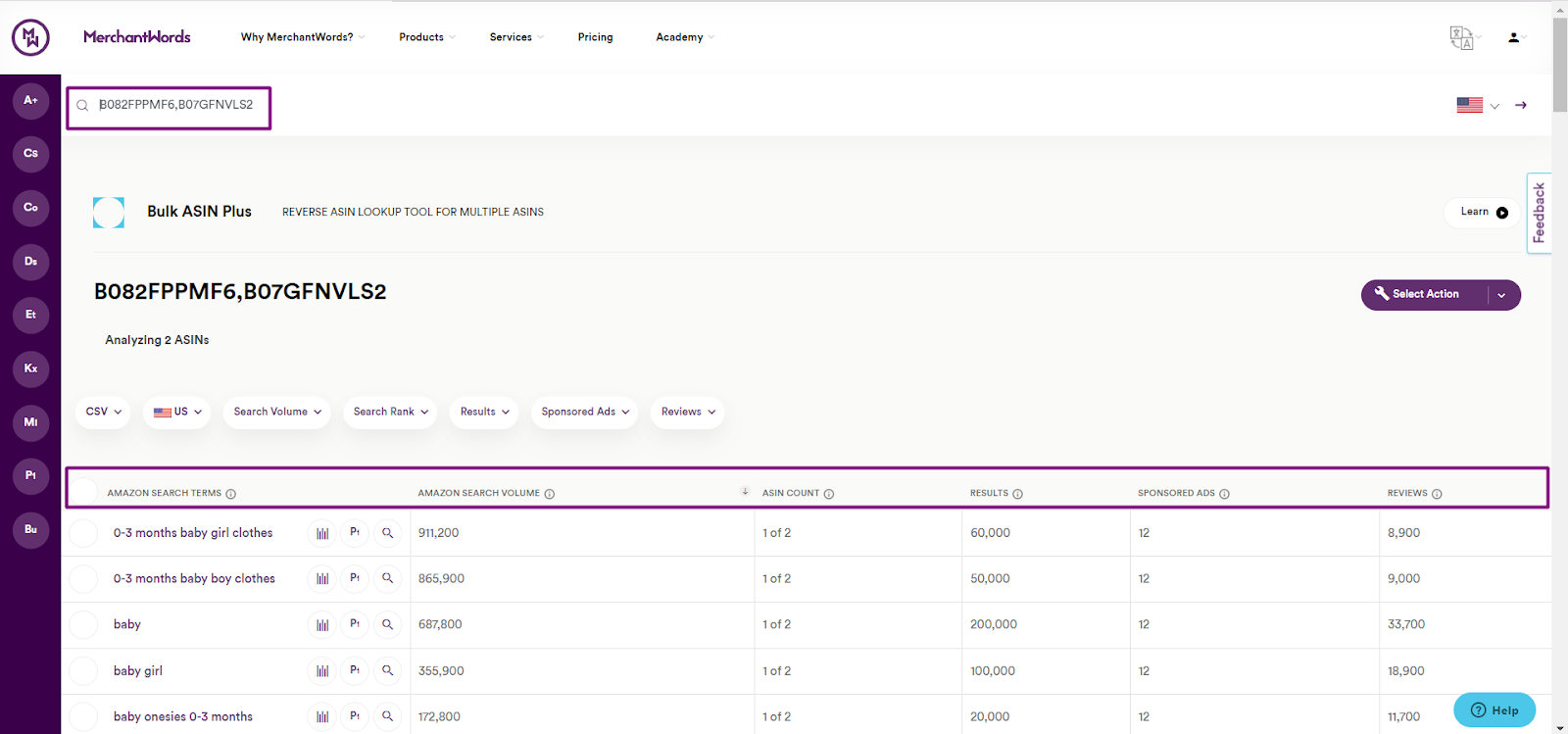Click Pt icon for '0-3 months baby boy clothes'
The height and width of the screenshot is (734, 1568).
[x=355, y=579]
